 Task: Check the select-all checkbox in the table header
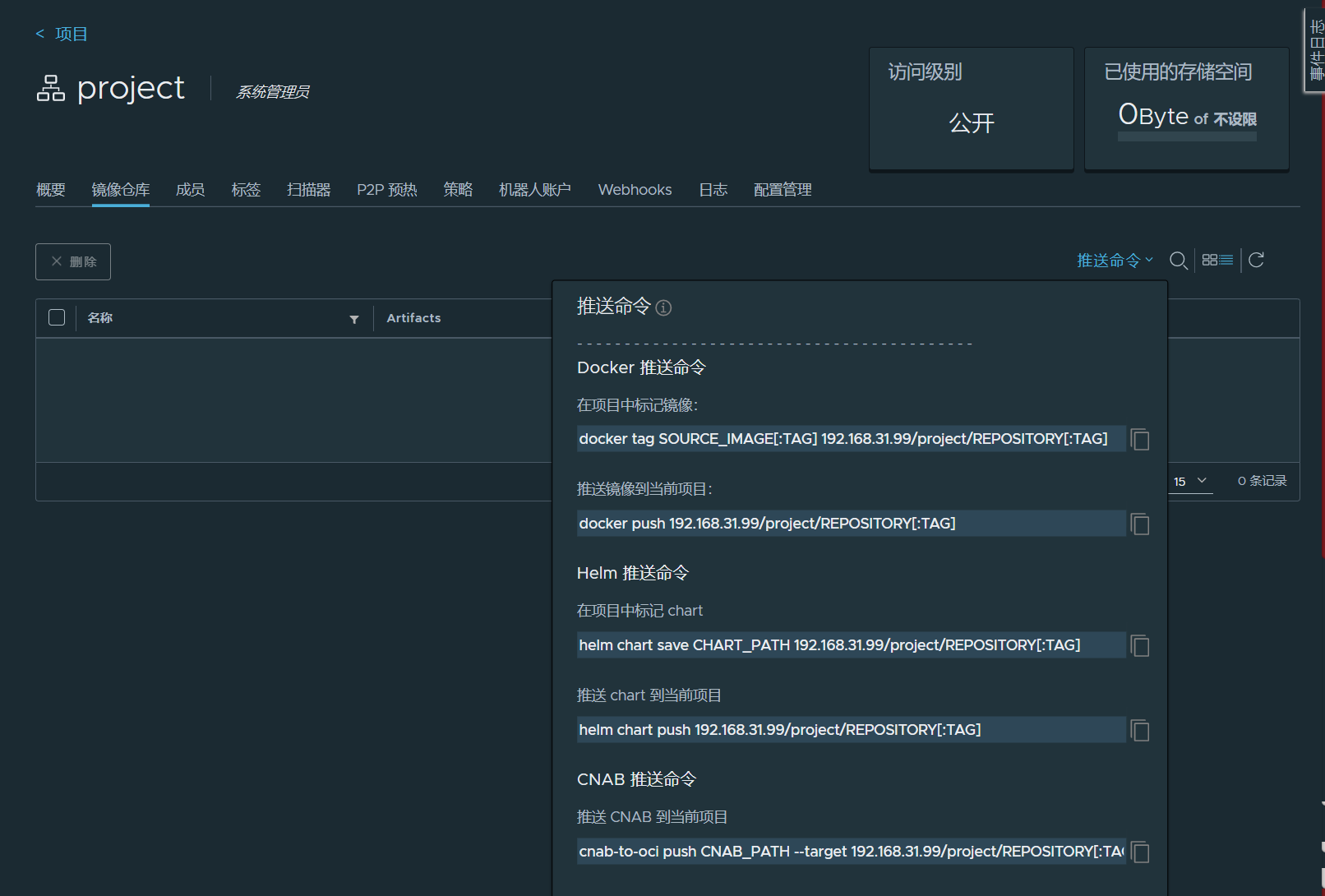pyautogui.click(x=56, y=316)
